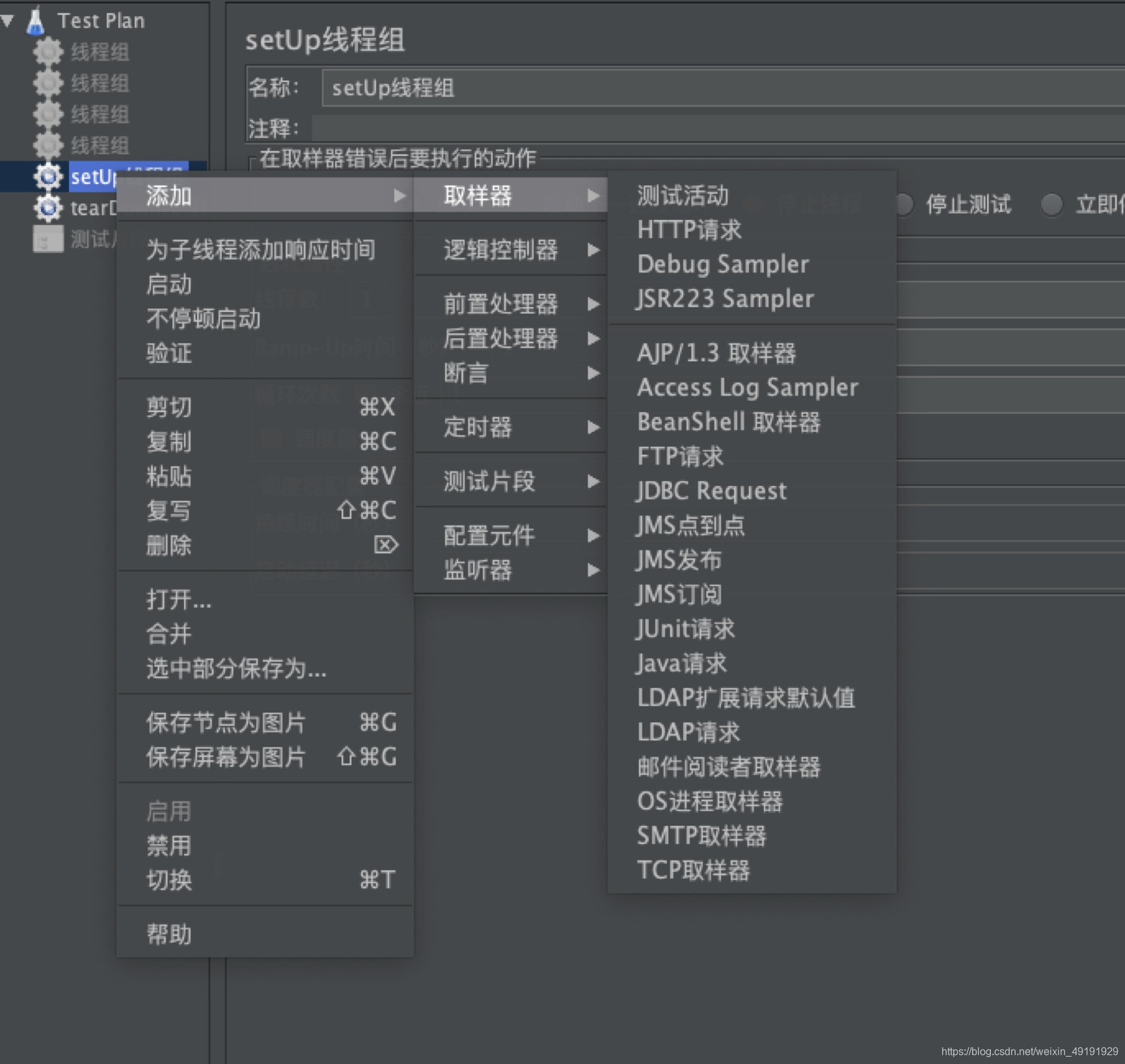Image resolution: width=1125 pixels, height=1064 pixels.
Task: Click 不停顿启动 in the context menu
Action: pos(265,319)
